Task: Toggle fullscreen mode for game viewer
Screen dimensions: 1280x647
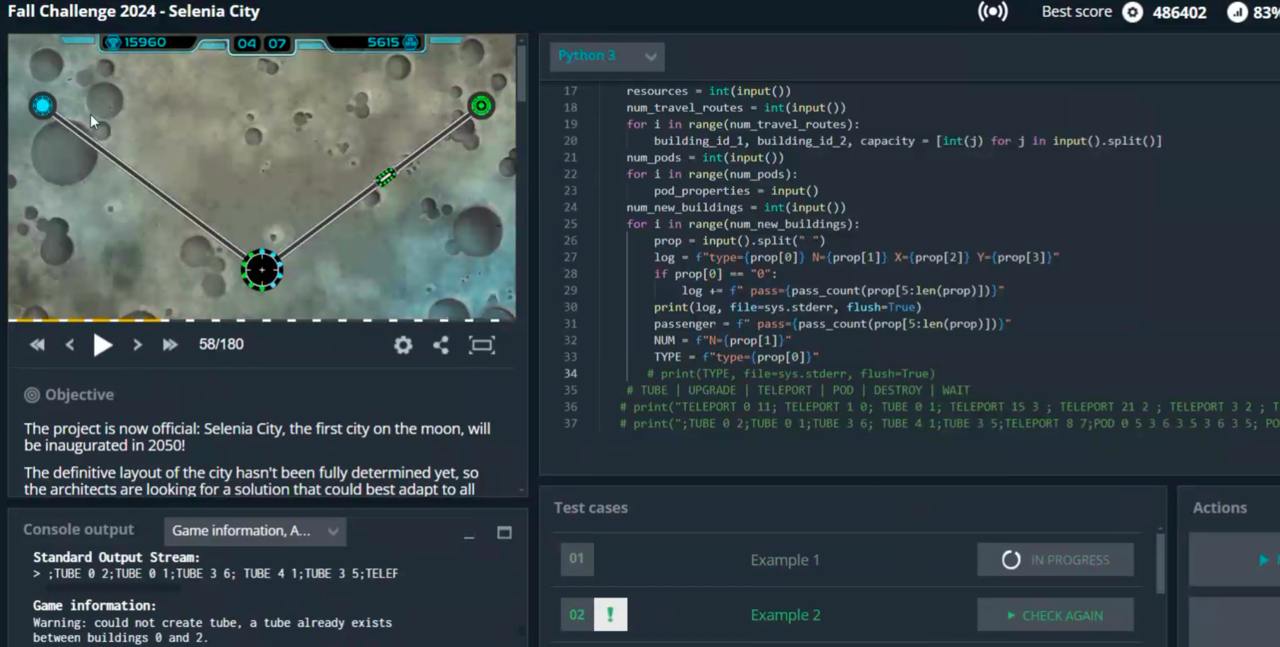Action: 482,345
